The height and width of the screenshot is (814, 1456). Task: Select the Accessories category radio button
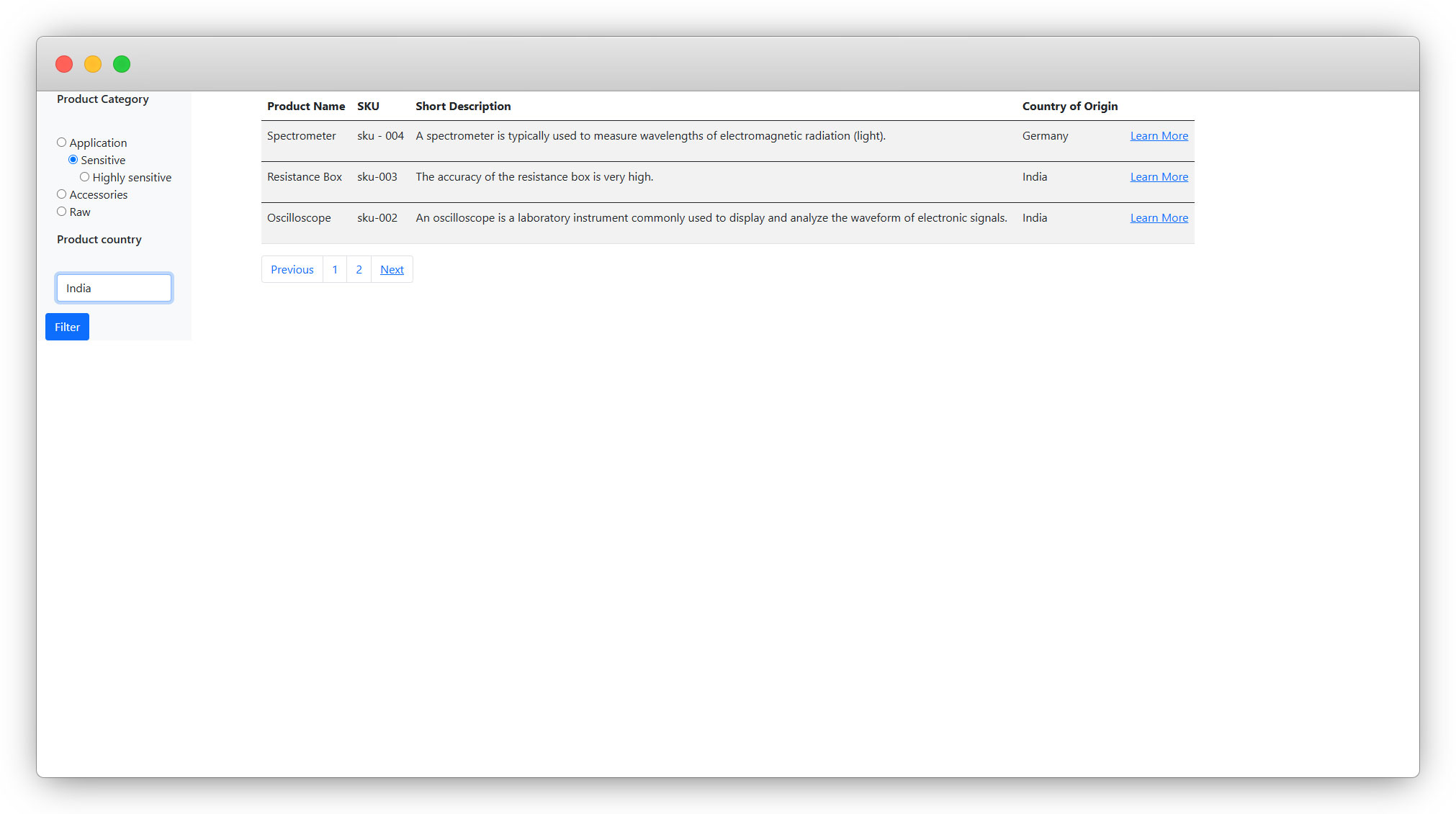[x=62, y=194]
